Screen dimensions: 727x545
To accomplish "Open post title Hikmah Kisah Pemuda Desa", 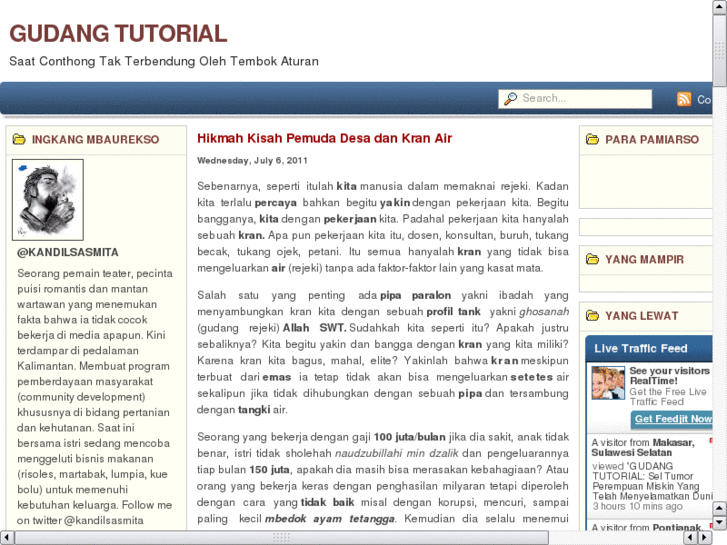I will pos(324,138).
